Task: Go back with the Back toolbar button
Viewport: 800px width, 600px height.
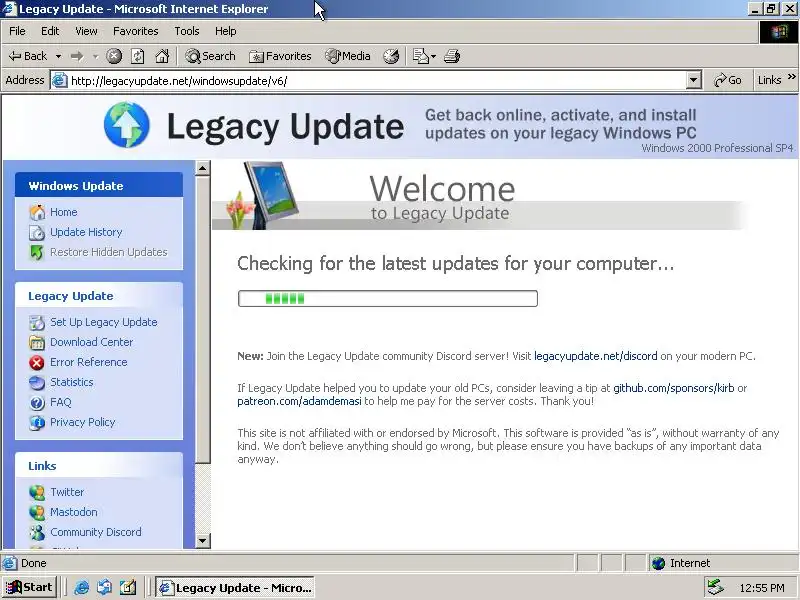Action: [28, 56]
